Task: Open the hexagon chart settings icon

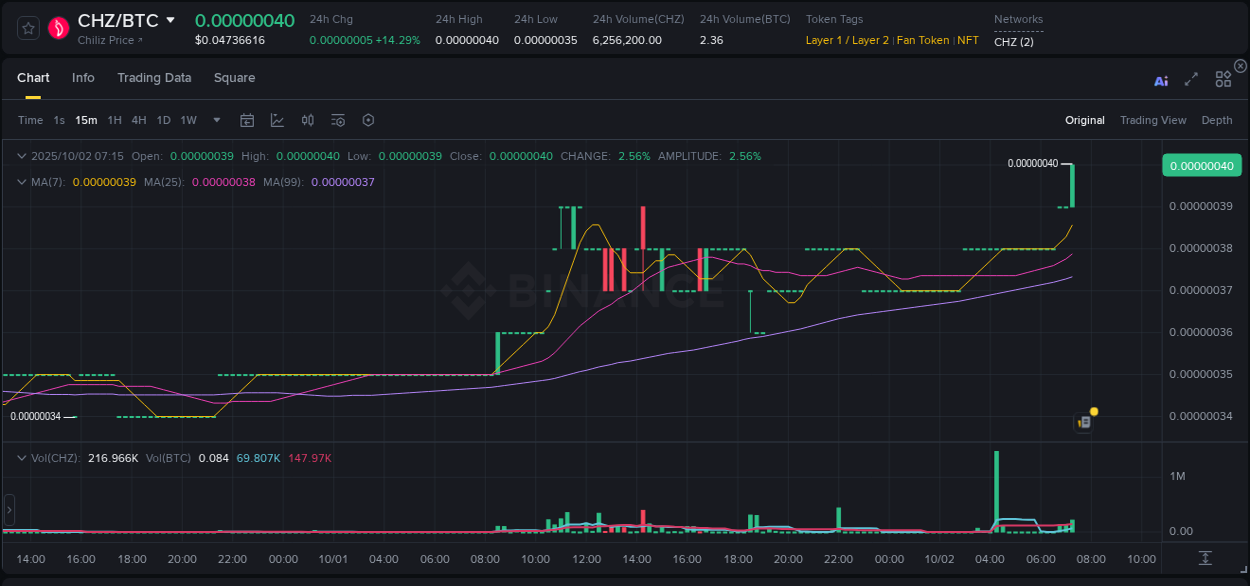Action: [x=368, y=120]
